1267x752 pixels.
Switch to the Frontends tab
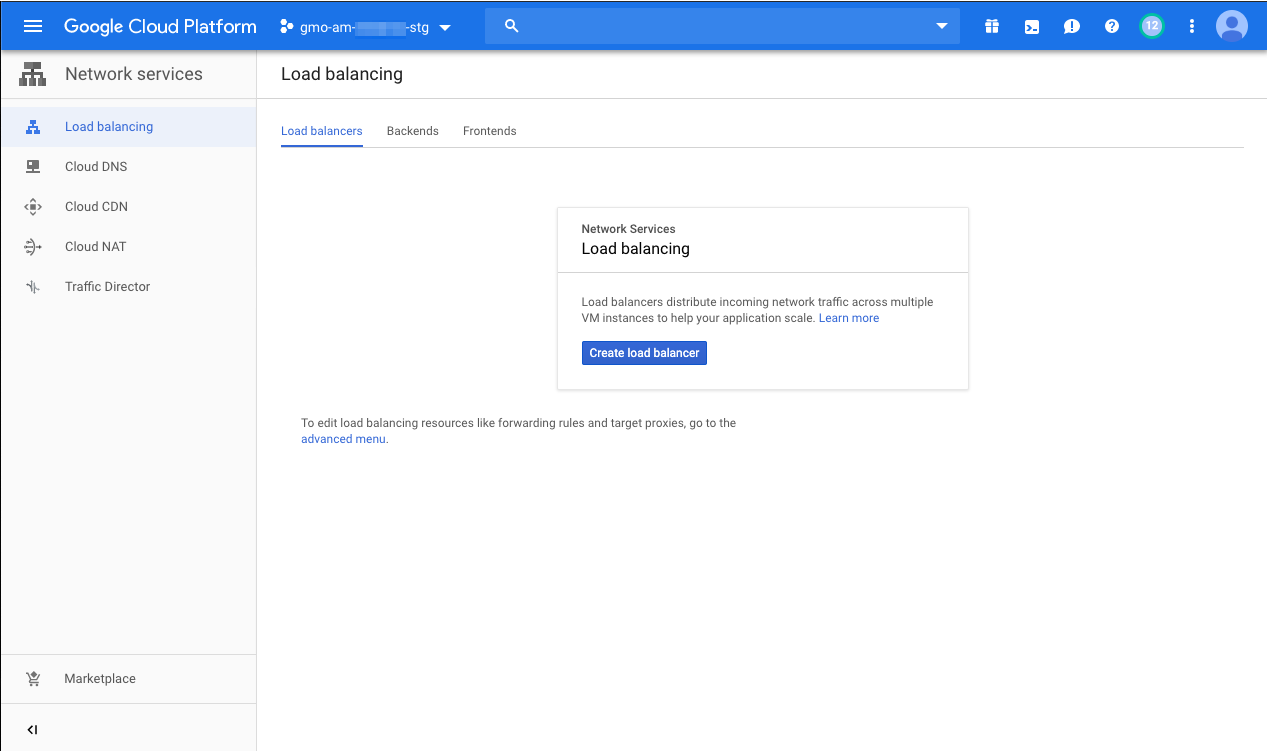(x=489, y=131)
